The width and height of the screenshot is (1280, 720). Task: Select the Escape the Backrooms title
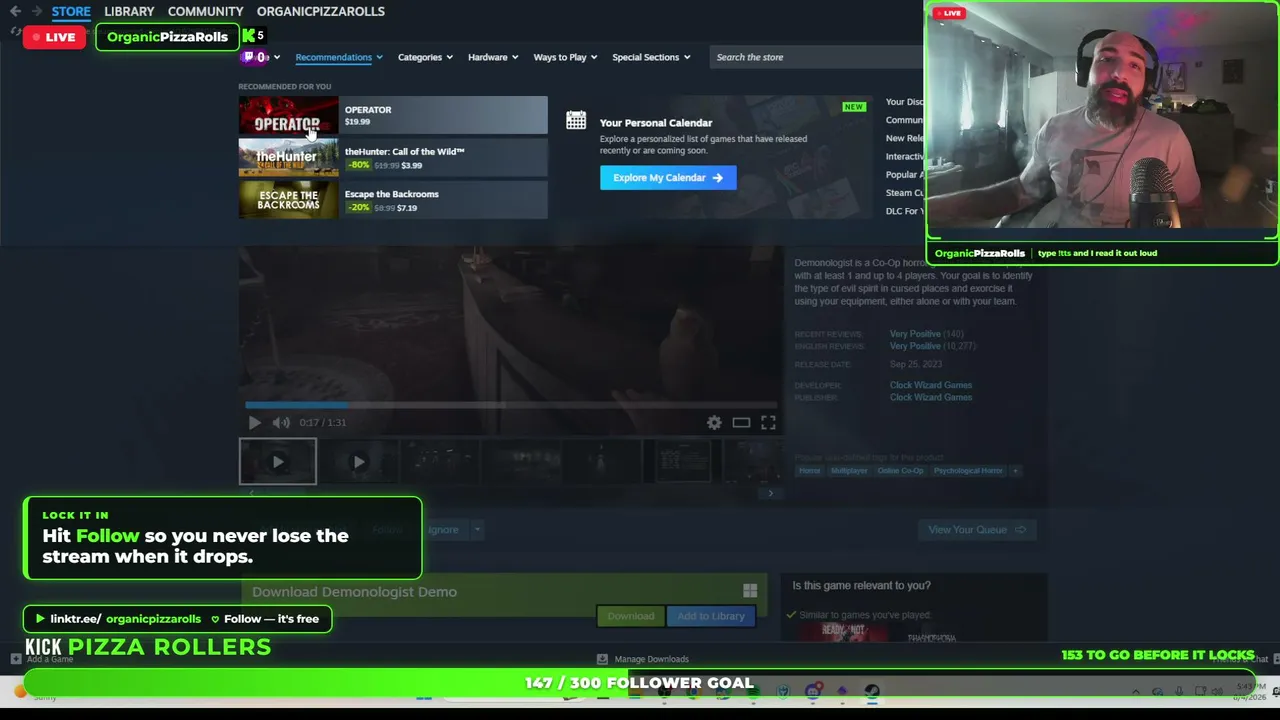[392, 194]
